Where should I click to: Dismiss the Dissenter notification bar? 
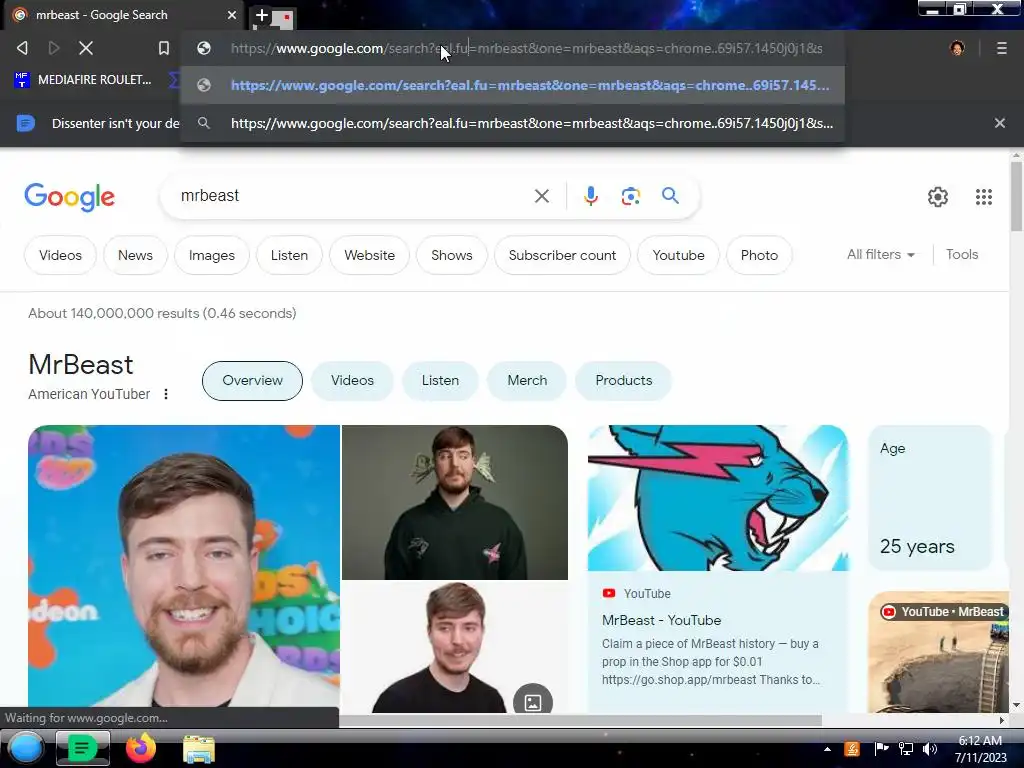coord(999,123)
